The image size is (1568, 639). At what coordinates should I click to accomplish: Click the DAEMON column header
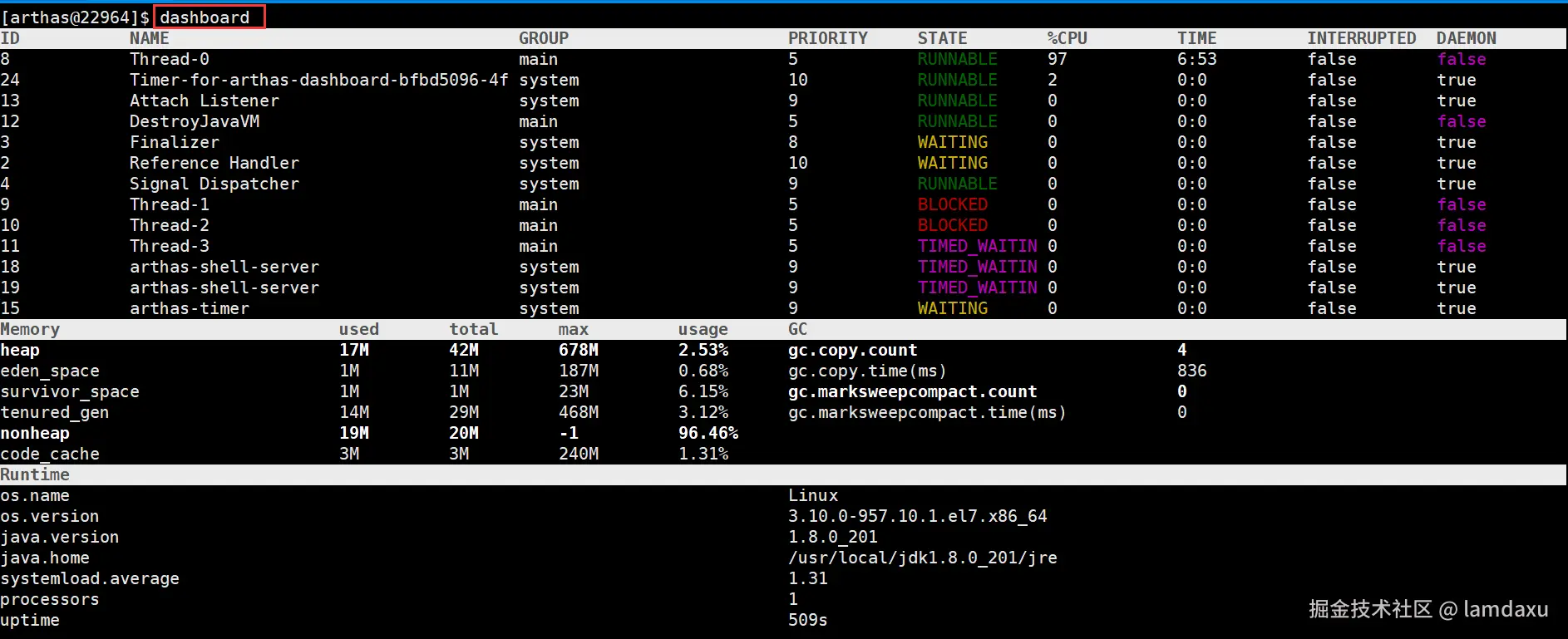(x=1467, y=38)
